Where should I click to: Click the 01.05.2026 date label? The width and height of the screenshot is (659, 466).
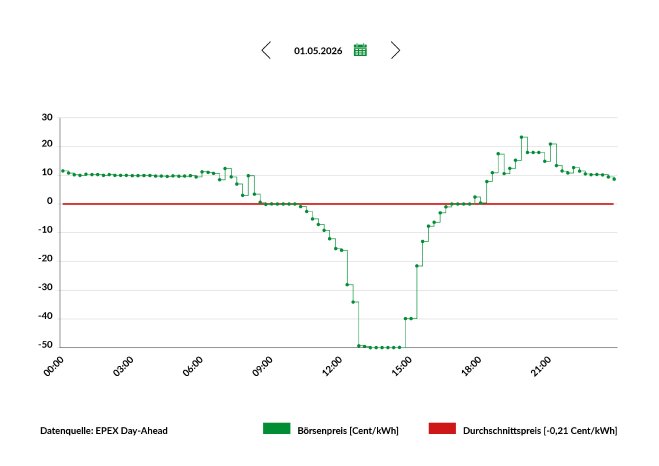pos(318,51)
